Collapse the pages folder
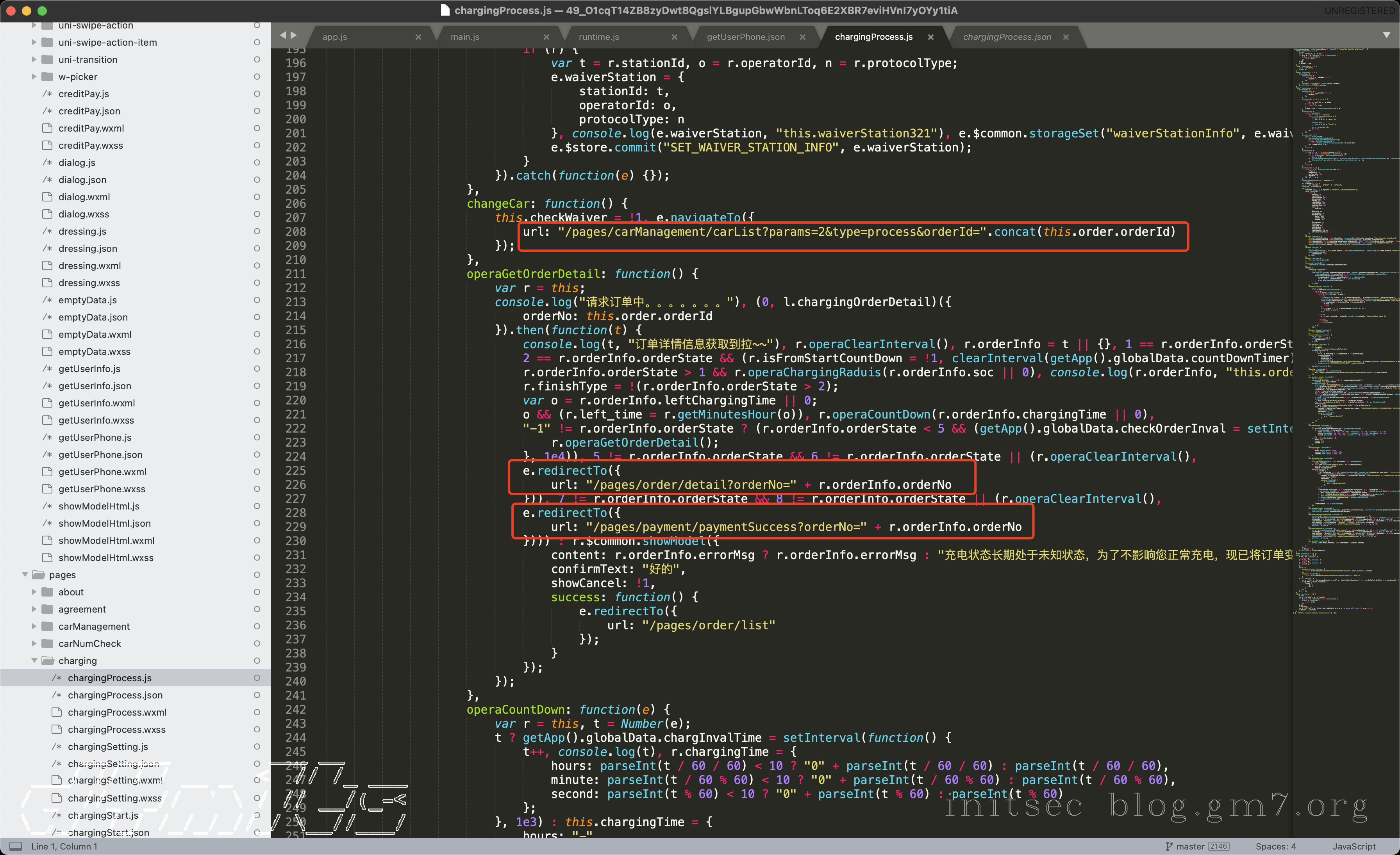Screen dimensions: 1400x855 (25, 575)
